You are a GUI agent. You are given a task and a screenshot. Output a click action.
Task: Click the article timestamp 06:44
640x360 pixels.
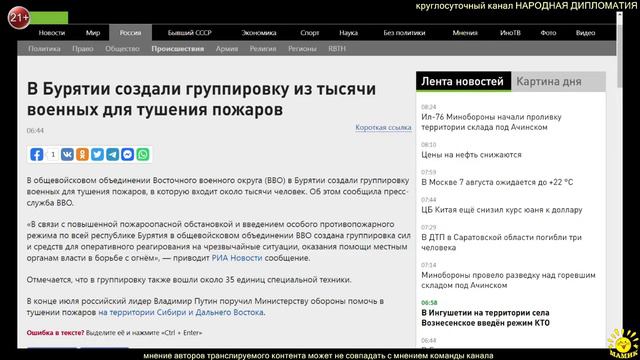pos(35,131)
